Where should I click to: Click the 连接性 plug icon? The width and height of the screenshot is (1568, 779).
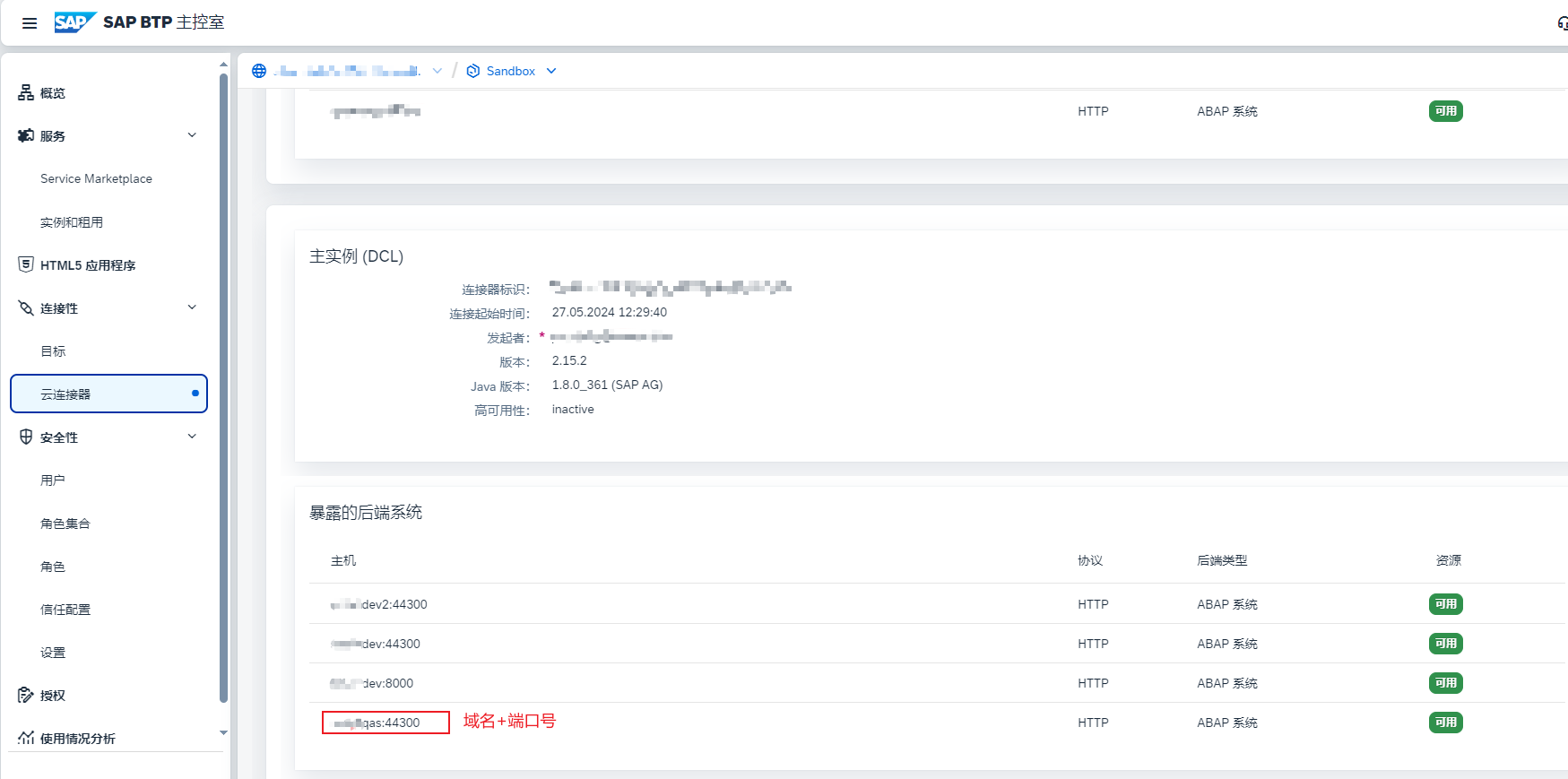point(26,307)
